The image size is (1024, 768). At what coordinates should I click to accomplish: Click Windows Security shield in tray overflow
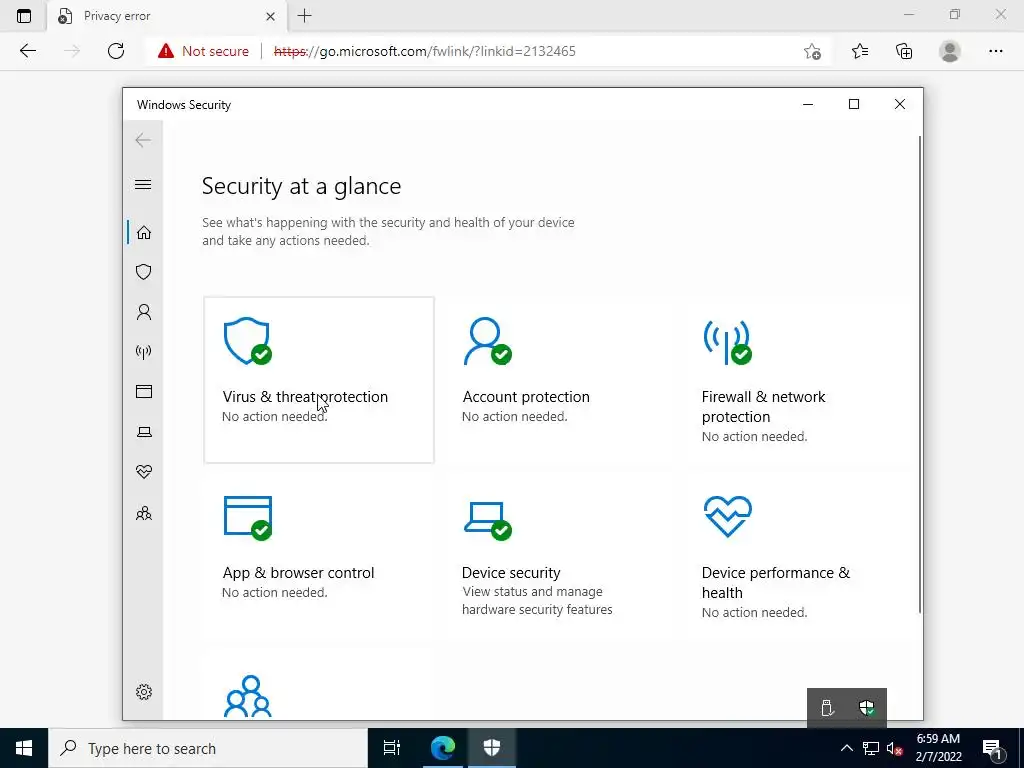pyautogui.click(x=867, y=707)
